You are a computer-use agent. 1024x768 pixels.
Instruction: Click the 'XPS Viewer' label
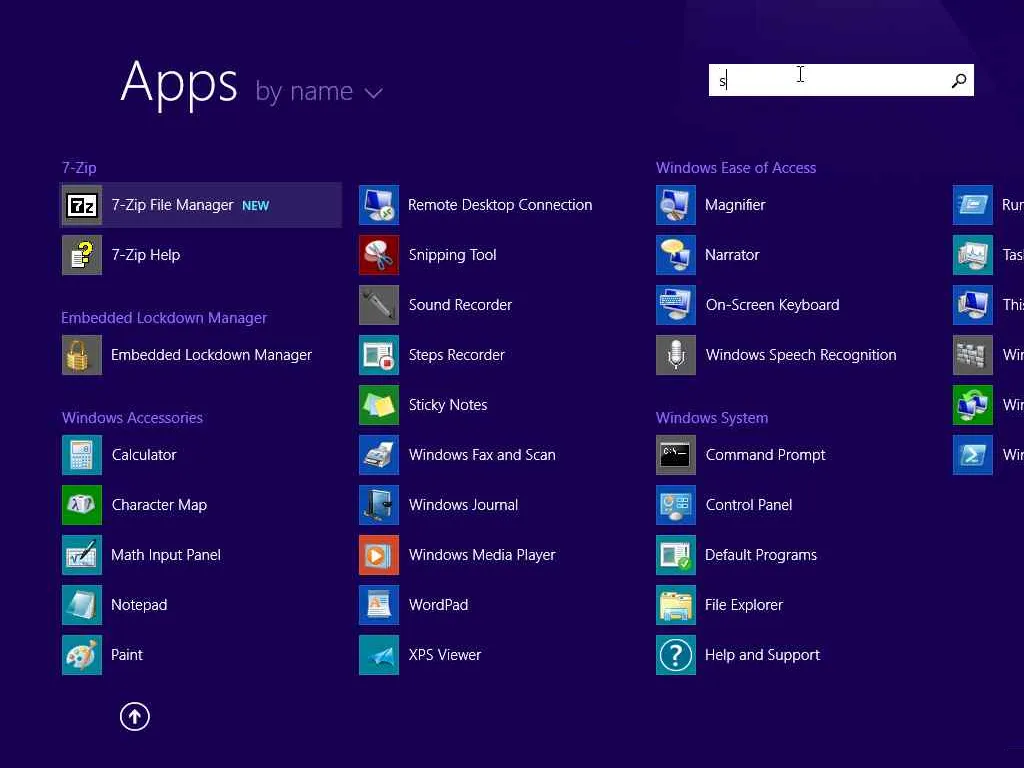coord(445,654)
